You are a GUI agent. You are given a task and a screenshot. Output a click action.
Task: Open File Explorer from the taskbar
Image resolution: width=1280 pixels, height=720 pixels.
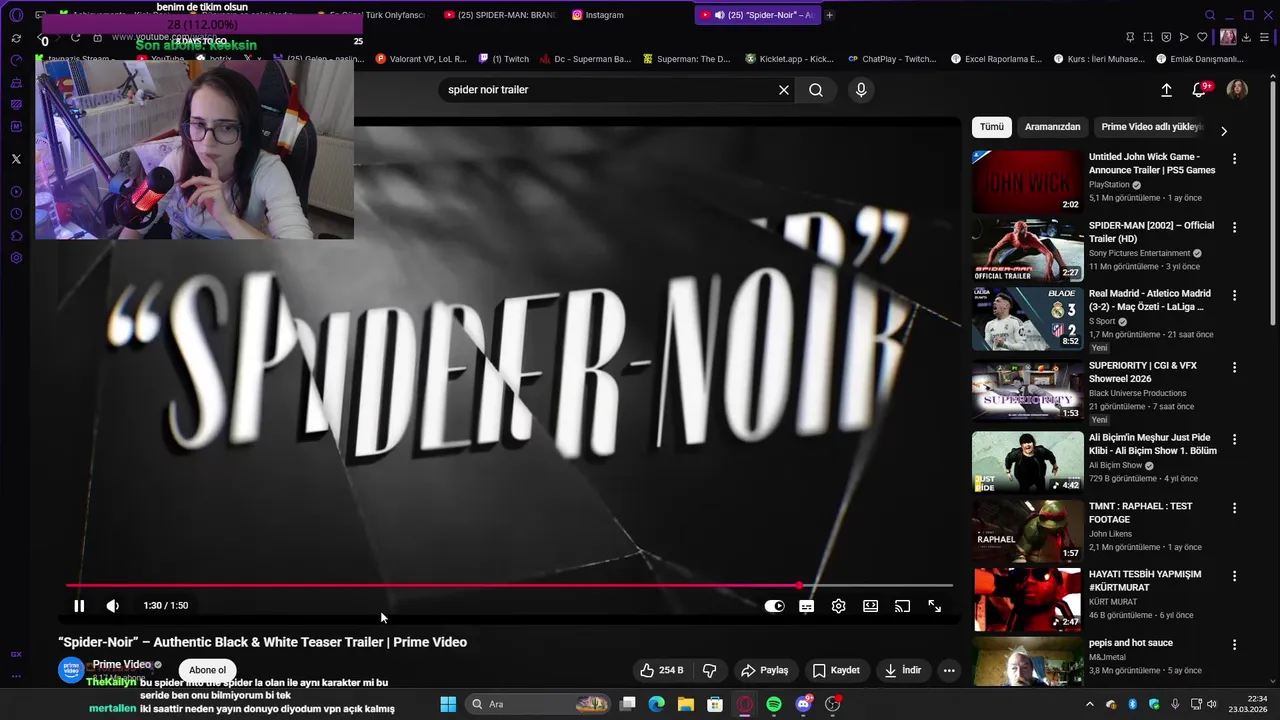pyautogui.click(x=686, y=704)
